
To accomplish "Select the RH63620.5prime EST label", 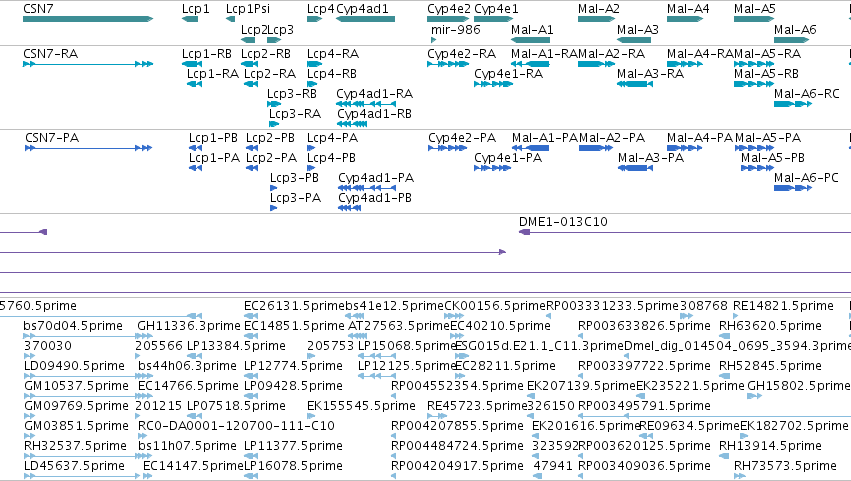I will click(x=770, y=326).
